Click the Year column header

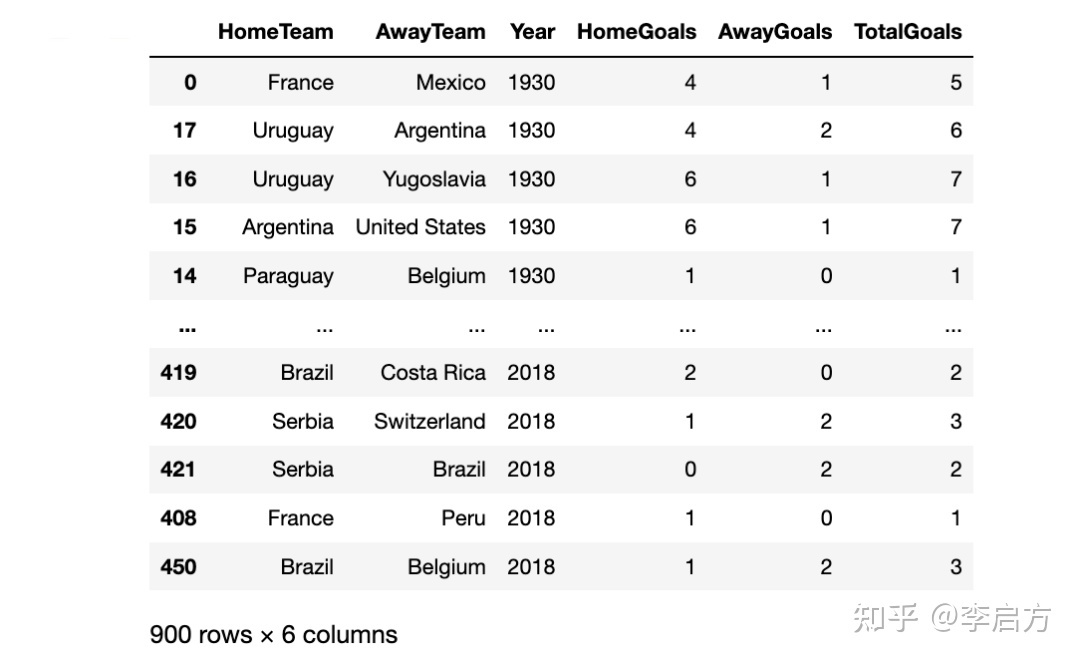(532, 32)
